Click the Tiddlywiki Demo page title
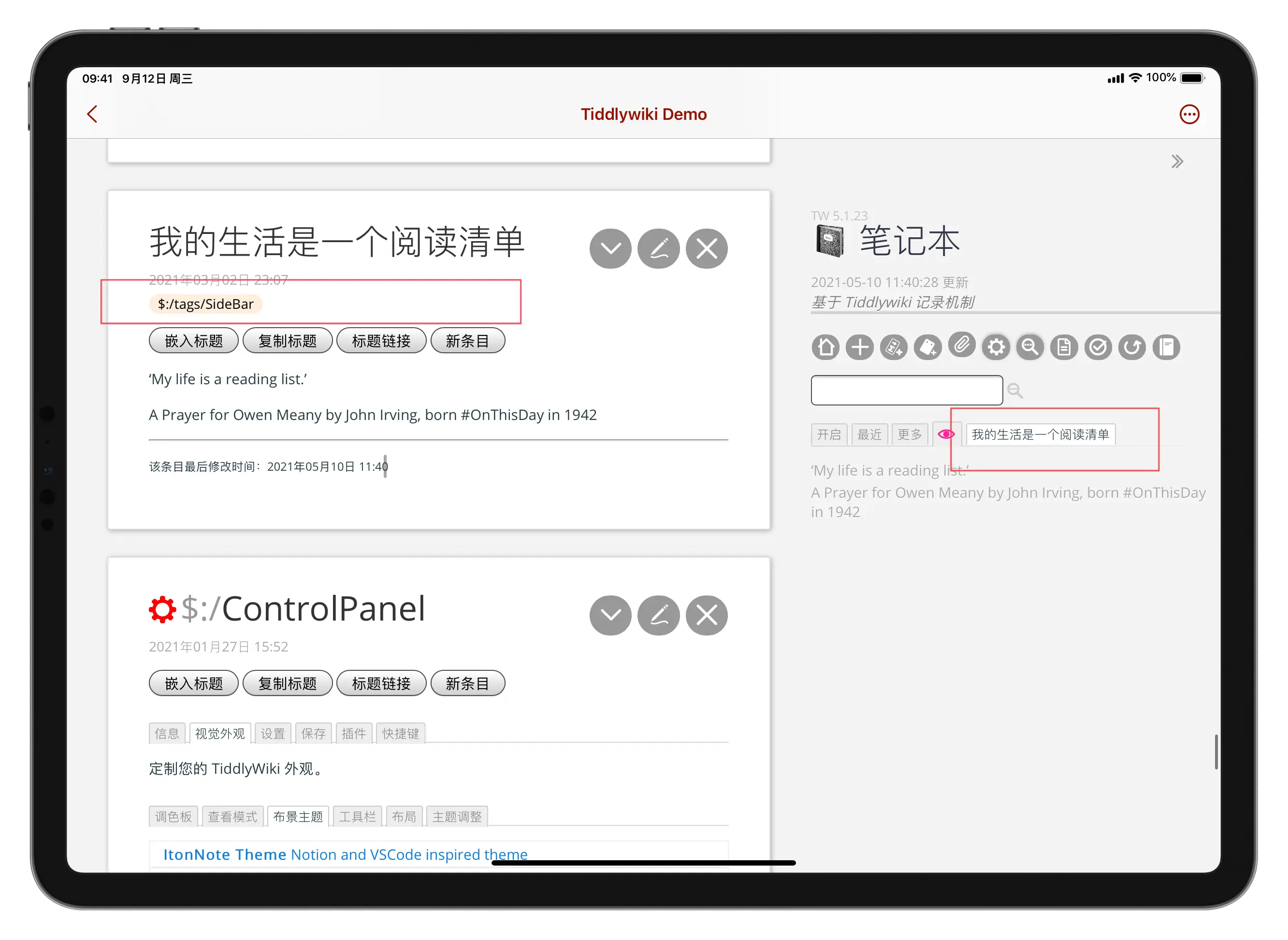The width and height of the screenshot is (1288, 940). coord(643,115)
